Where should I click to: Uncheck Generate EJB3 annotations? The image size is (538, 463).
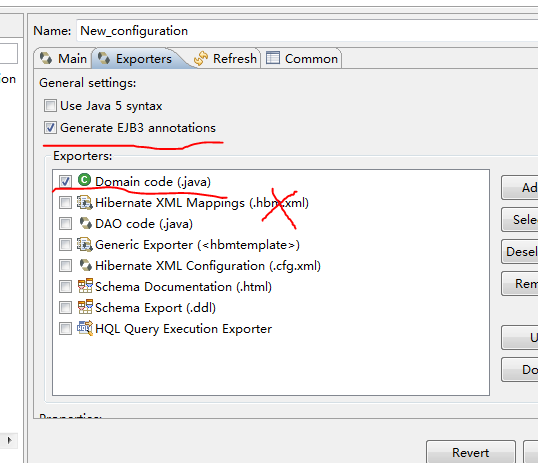point(50,128)
